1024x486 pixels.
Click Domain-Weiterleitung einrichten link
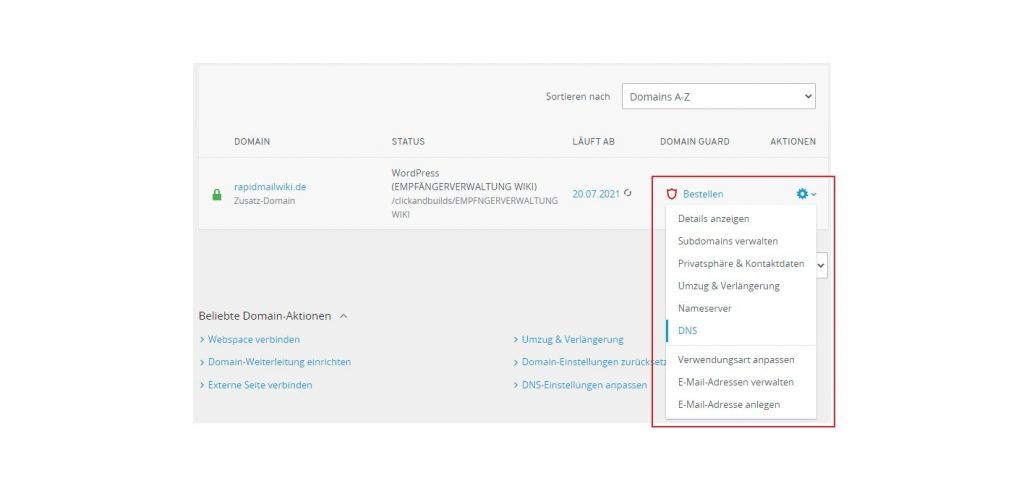point(279,362)
